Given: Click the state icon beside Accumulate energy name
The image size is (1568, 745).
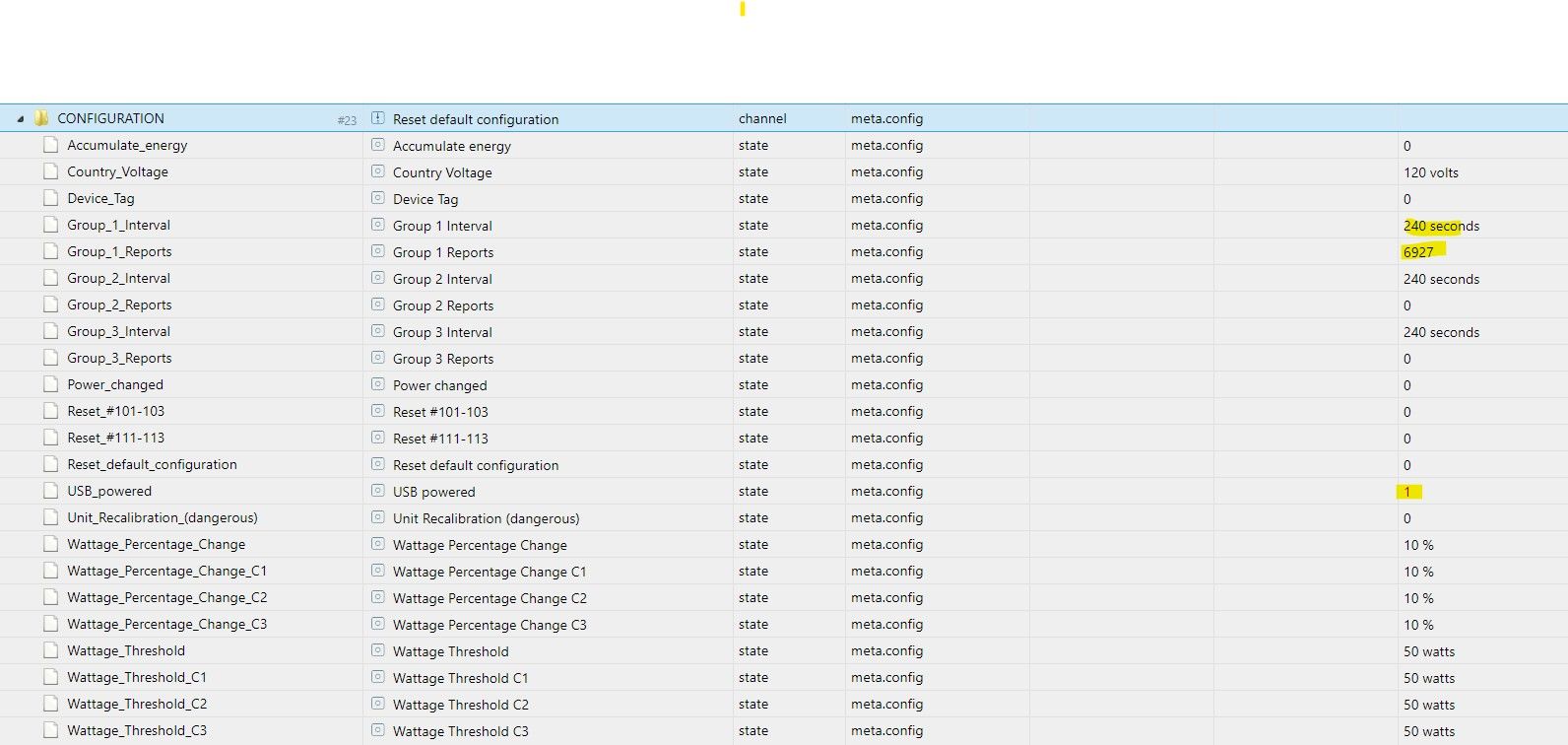Looking at the screenshot, I should 377,145.
